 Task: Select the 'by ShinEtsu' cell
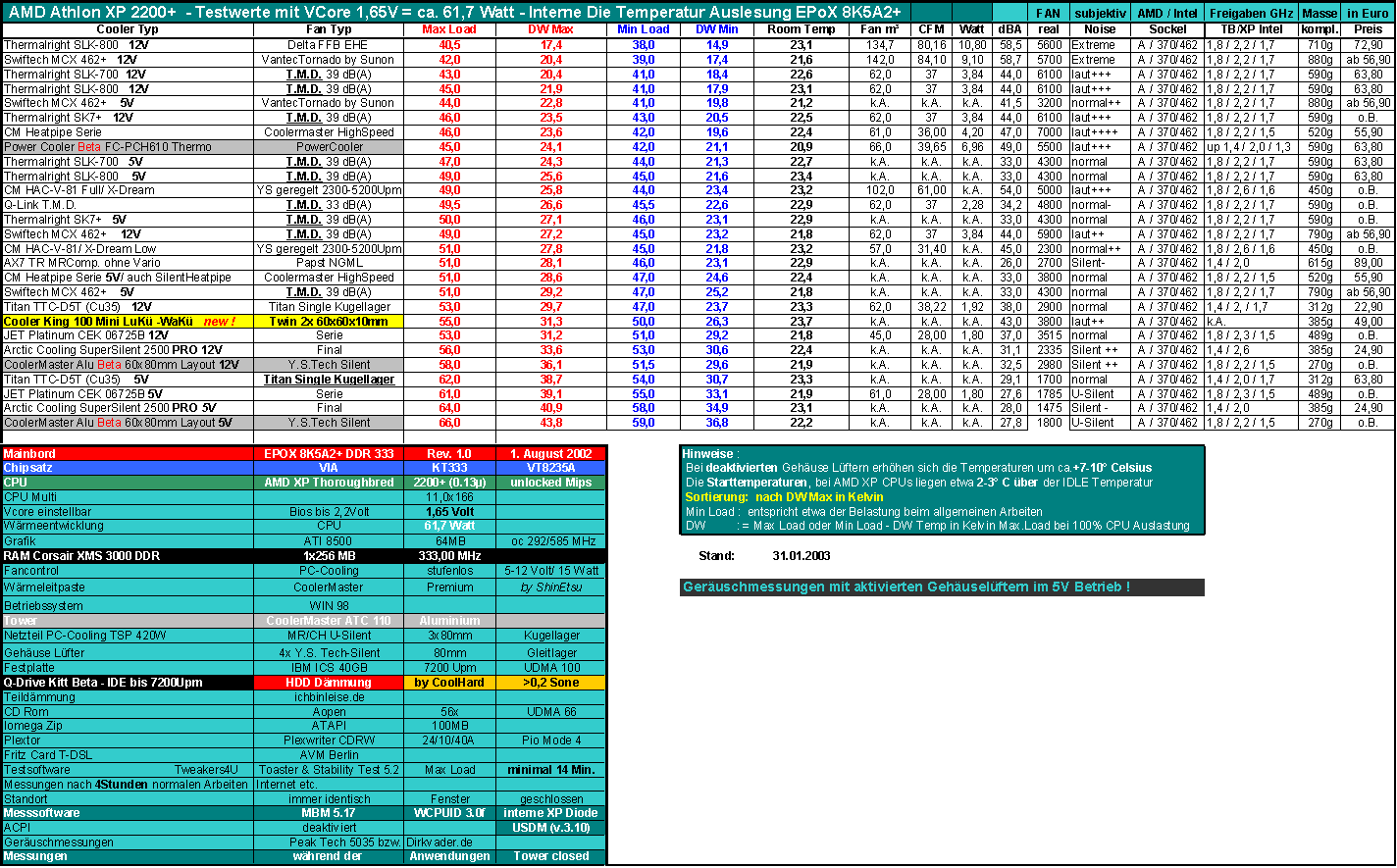click(551, 587)
